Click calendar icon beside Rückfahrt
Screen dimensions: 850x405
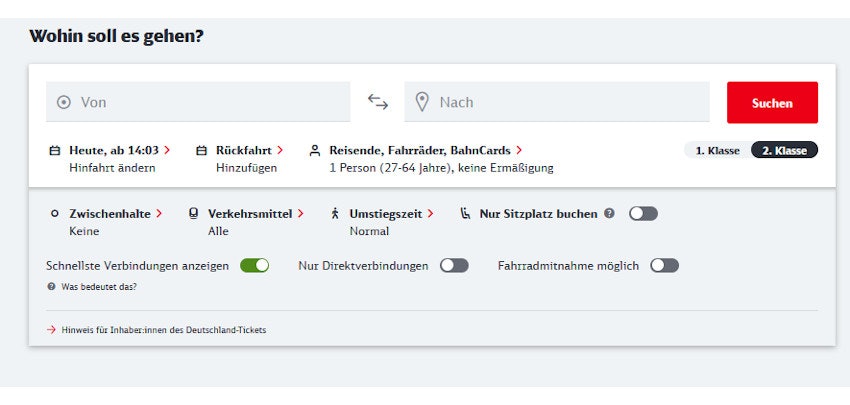(x=201, y=151)
